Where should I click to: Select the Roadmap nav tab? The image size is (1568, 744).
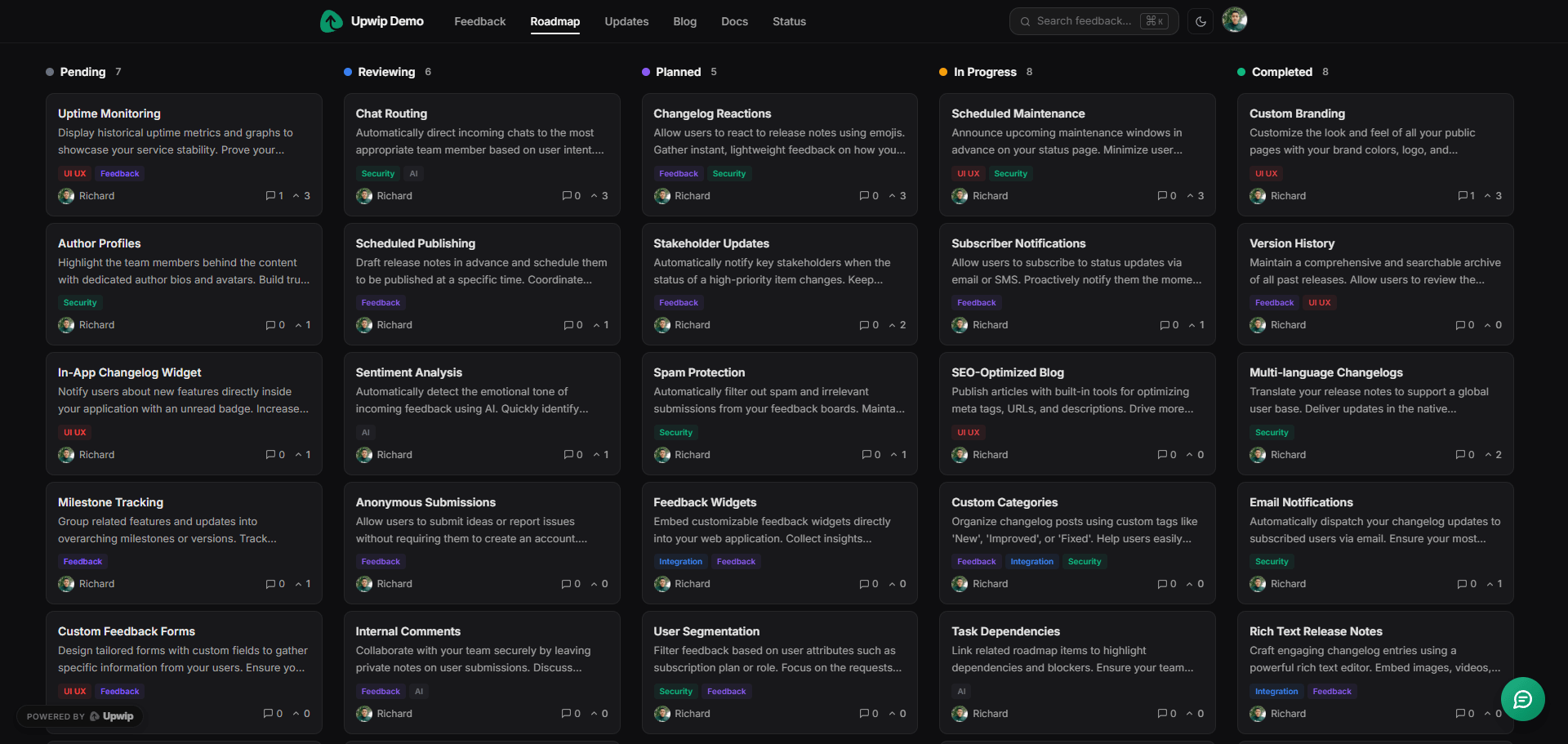555,21
